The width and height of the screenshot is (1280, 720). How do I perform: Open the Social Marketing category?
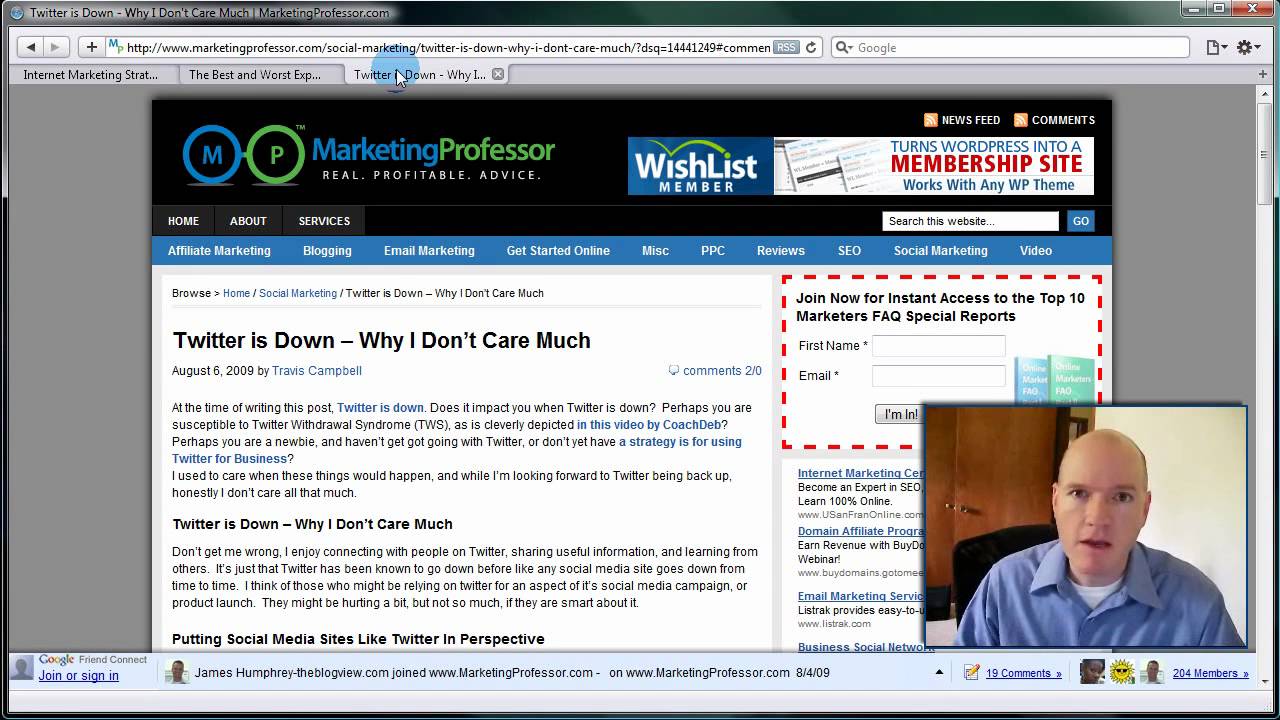click(940, 251)
